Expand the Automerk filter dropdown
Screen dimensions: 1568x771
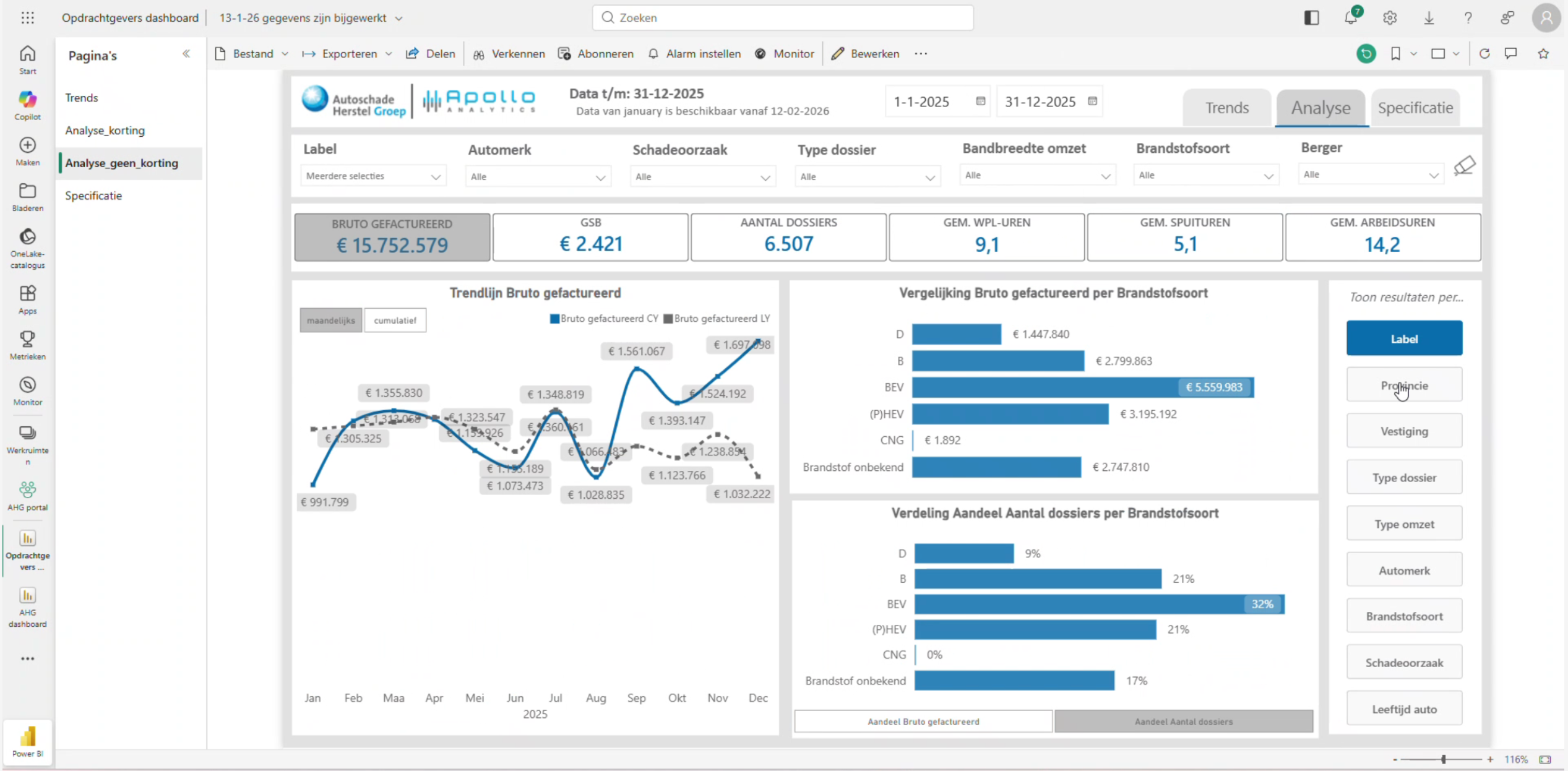tap(537, 177)
